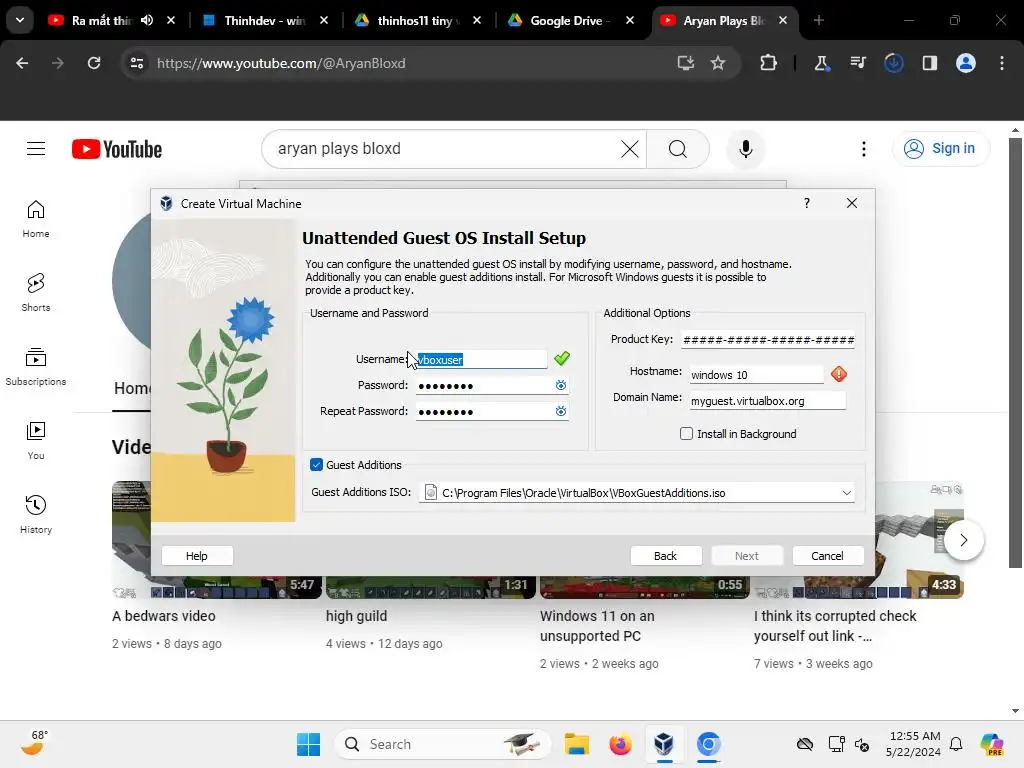Image resolution: width=1024 pixels, height=768 pixels.
Task: Open Subscriptions in YouTube sidebar
Action: [36, 366]
